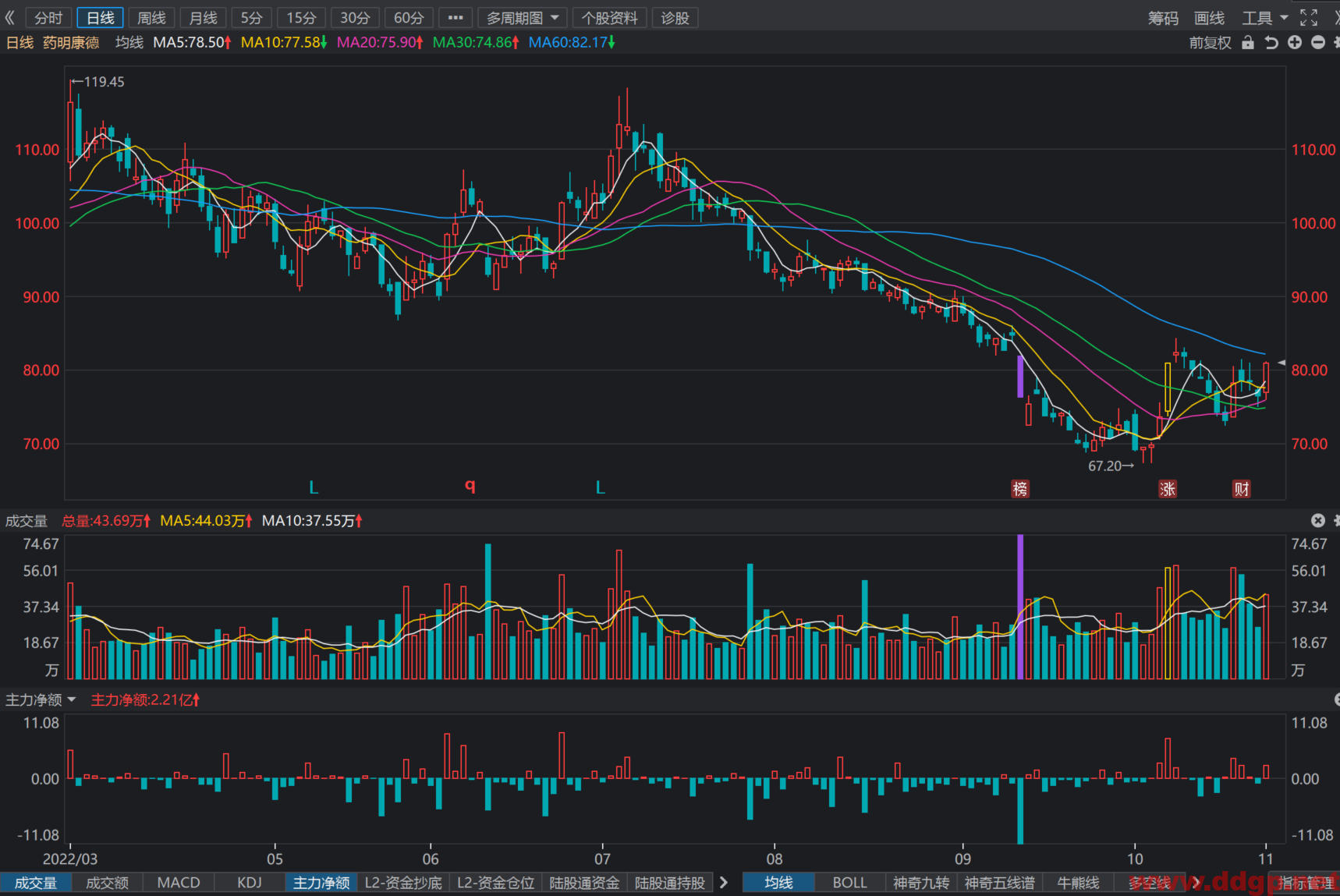1340x896 pixels.
Task: Switch to 5分 period
Action: 251,17
